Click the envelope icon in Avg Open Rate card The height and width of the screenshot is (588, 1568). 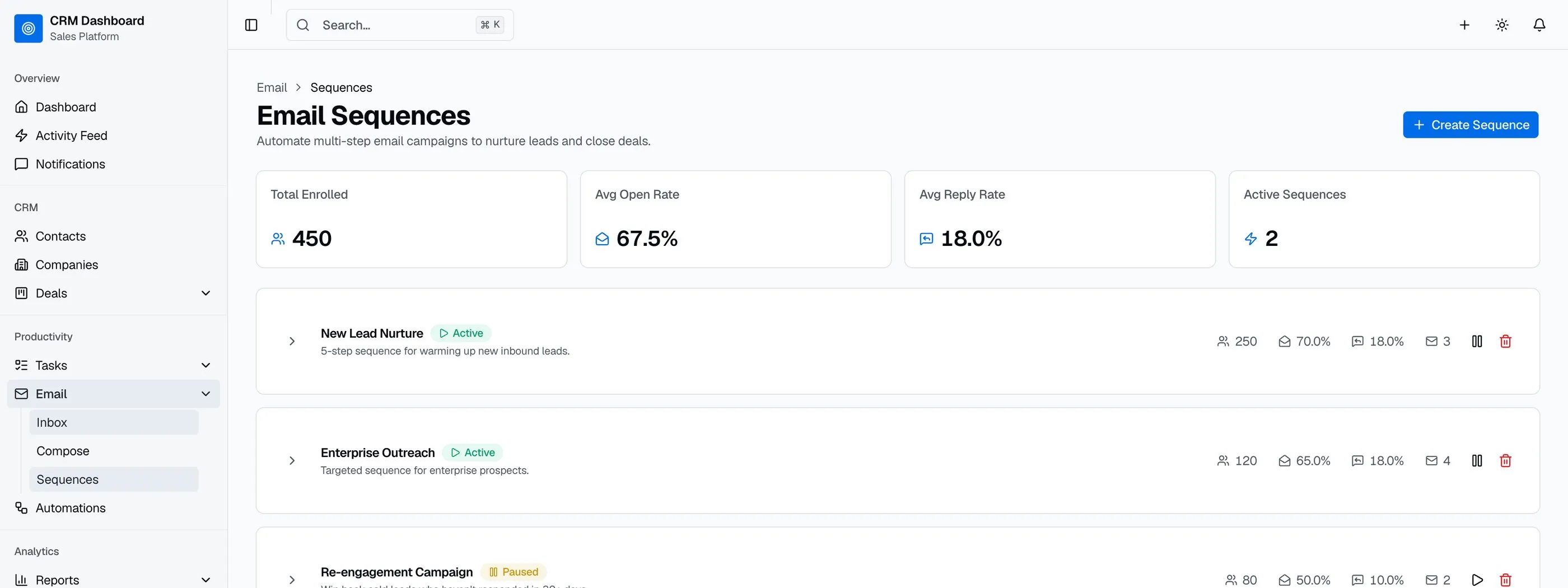pos(602,239)
